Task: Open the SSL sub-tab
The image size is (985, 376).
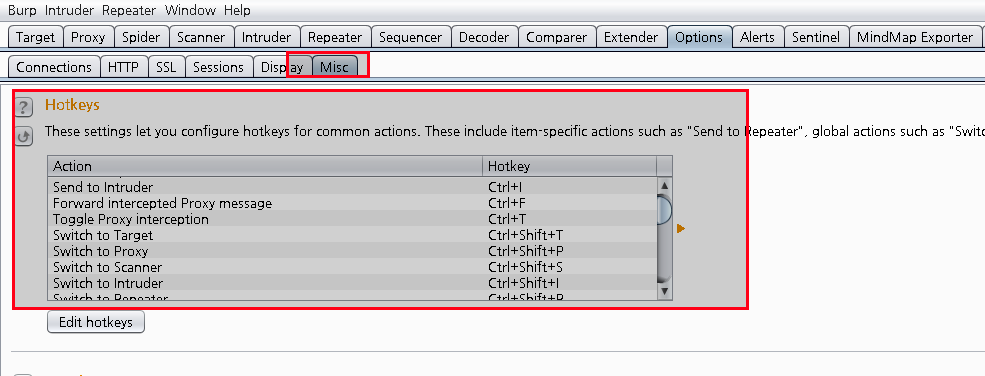Action: pyautogui.click(x=166, y=67)
